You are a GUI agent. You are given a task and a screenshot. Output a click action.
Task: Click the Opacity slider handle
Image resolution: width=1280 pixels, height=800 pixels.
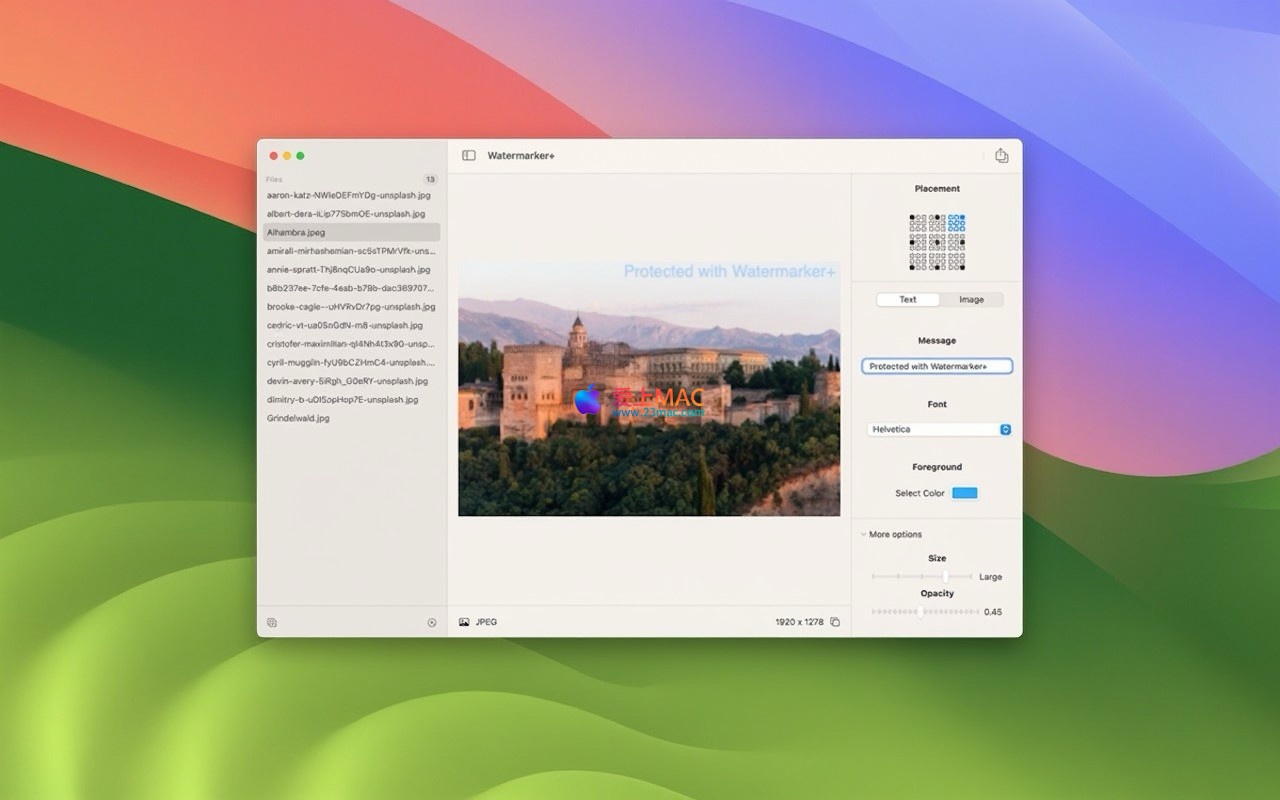[x=920, y=612]
